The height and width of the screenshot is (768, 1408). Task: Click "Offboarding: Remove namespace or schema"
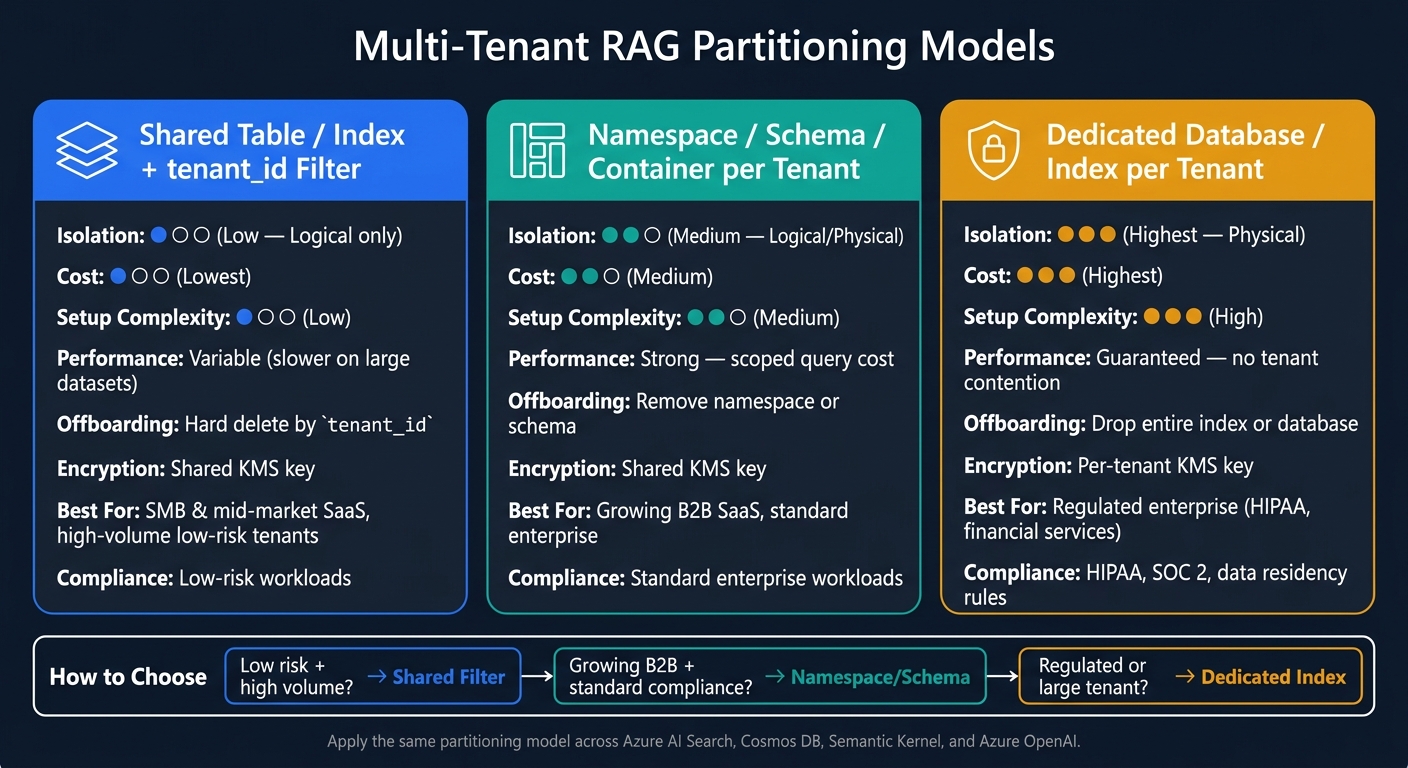pyautogui.click(x=673, y=413)
